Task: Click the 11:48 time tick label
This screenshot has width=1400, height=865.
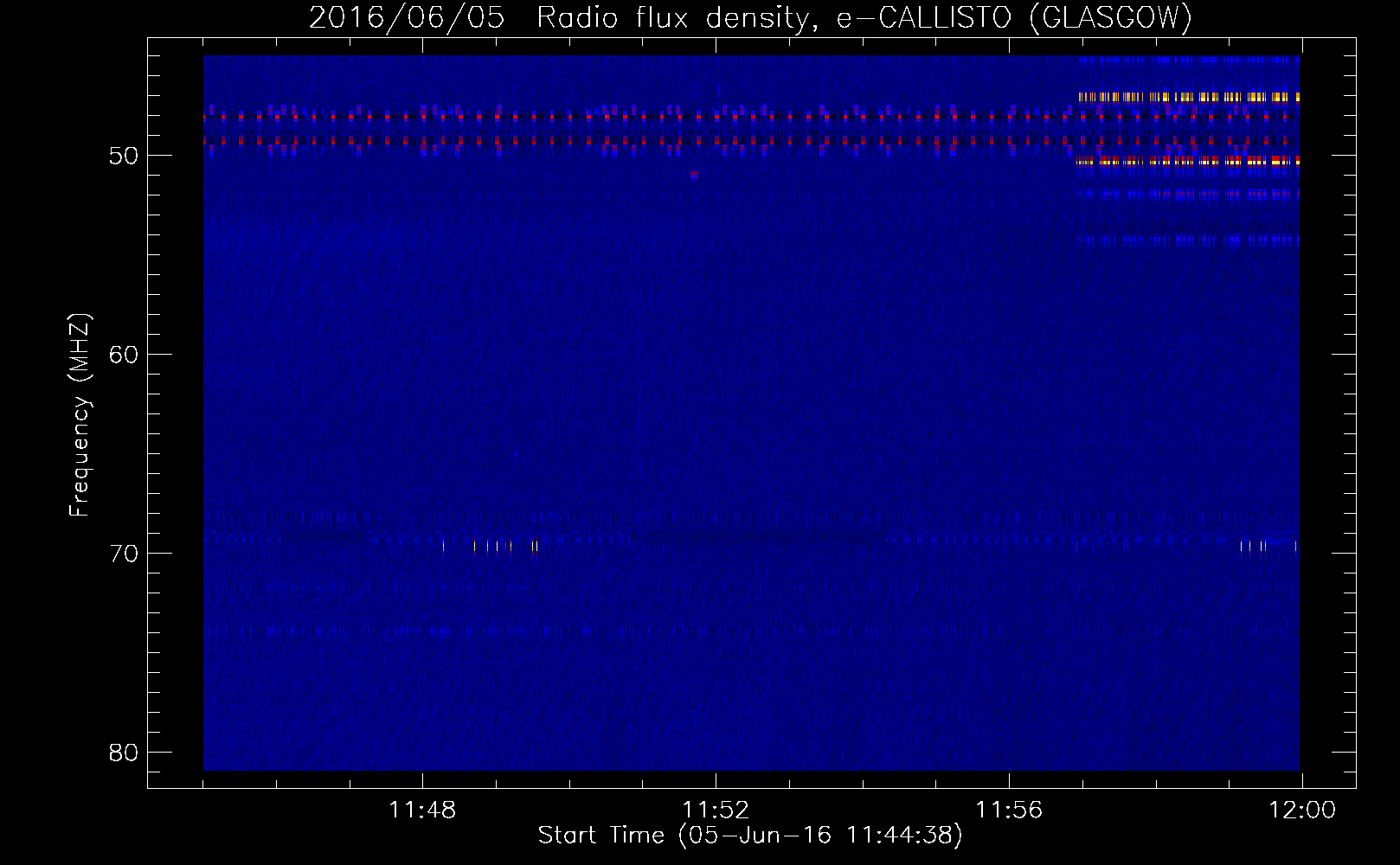Action: point(422,811)
